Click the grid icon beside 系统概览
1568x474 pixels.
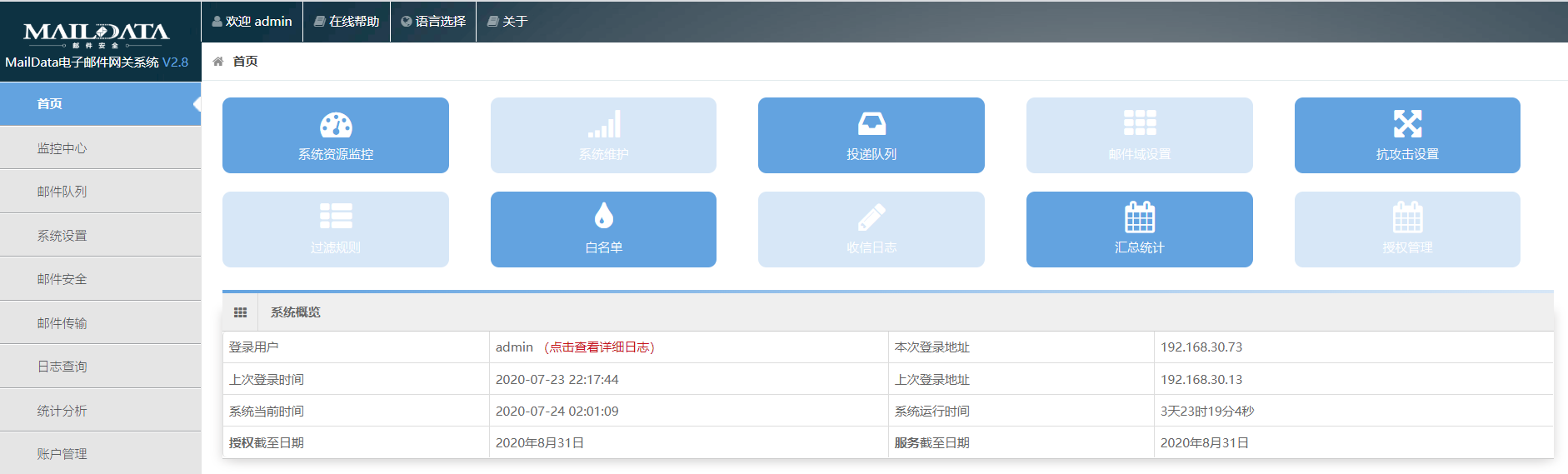[240, 312]
